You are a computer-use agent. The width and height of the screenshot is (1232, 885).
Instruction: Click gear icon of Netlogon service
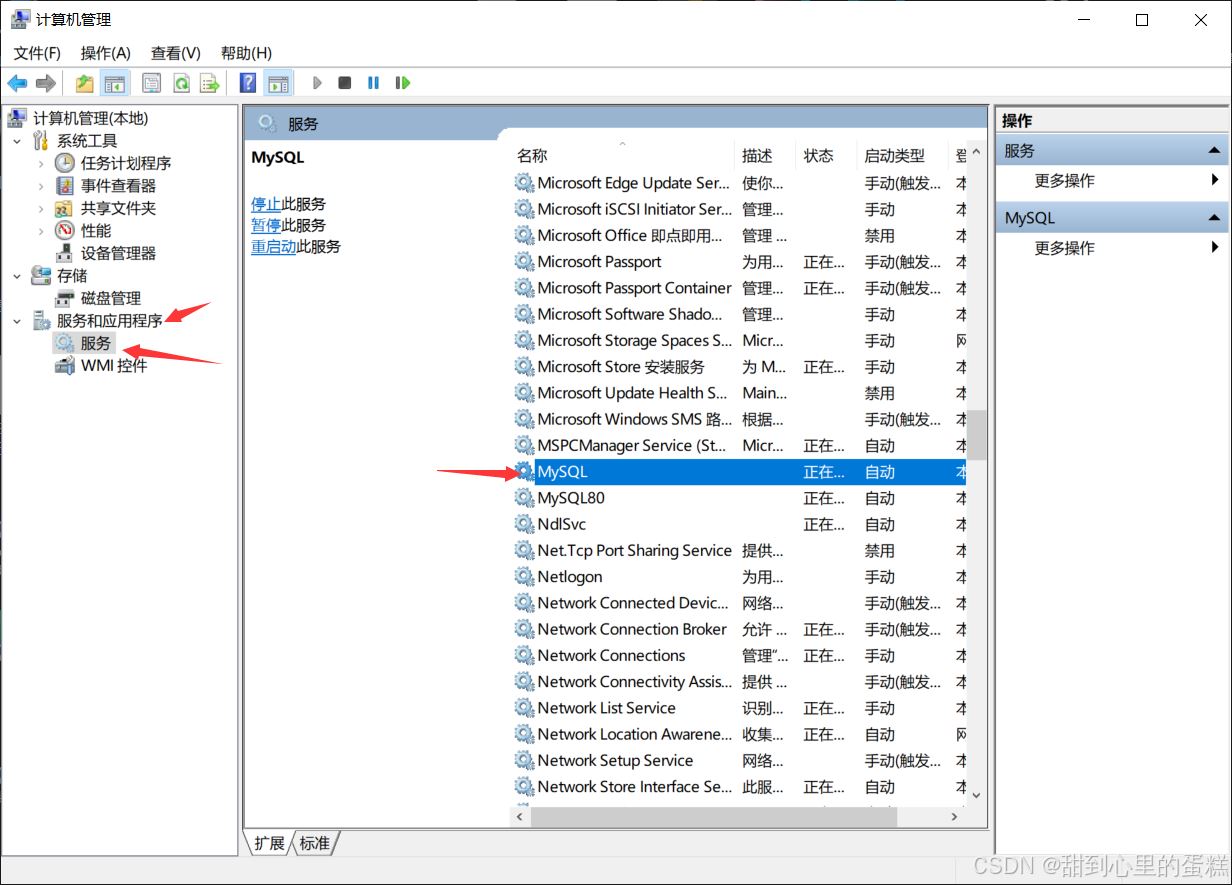pyautogui.click(x=524, y=577)
